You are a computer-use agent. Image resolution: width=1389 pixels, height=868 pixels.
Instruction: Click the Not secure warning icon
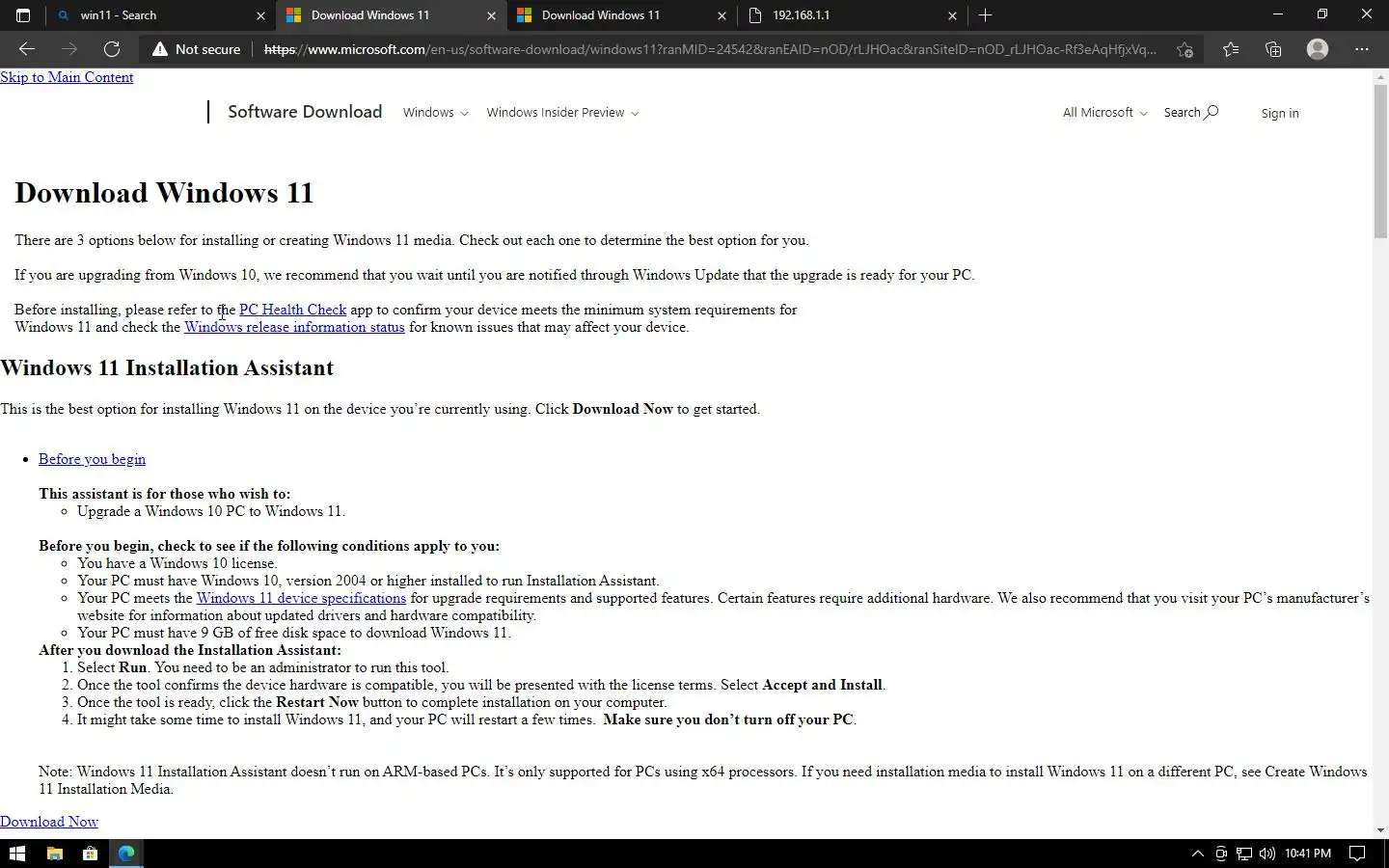click(160, 49)
